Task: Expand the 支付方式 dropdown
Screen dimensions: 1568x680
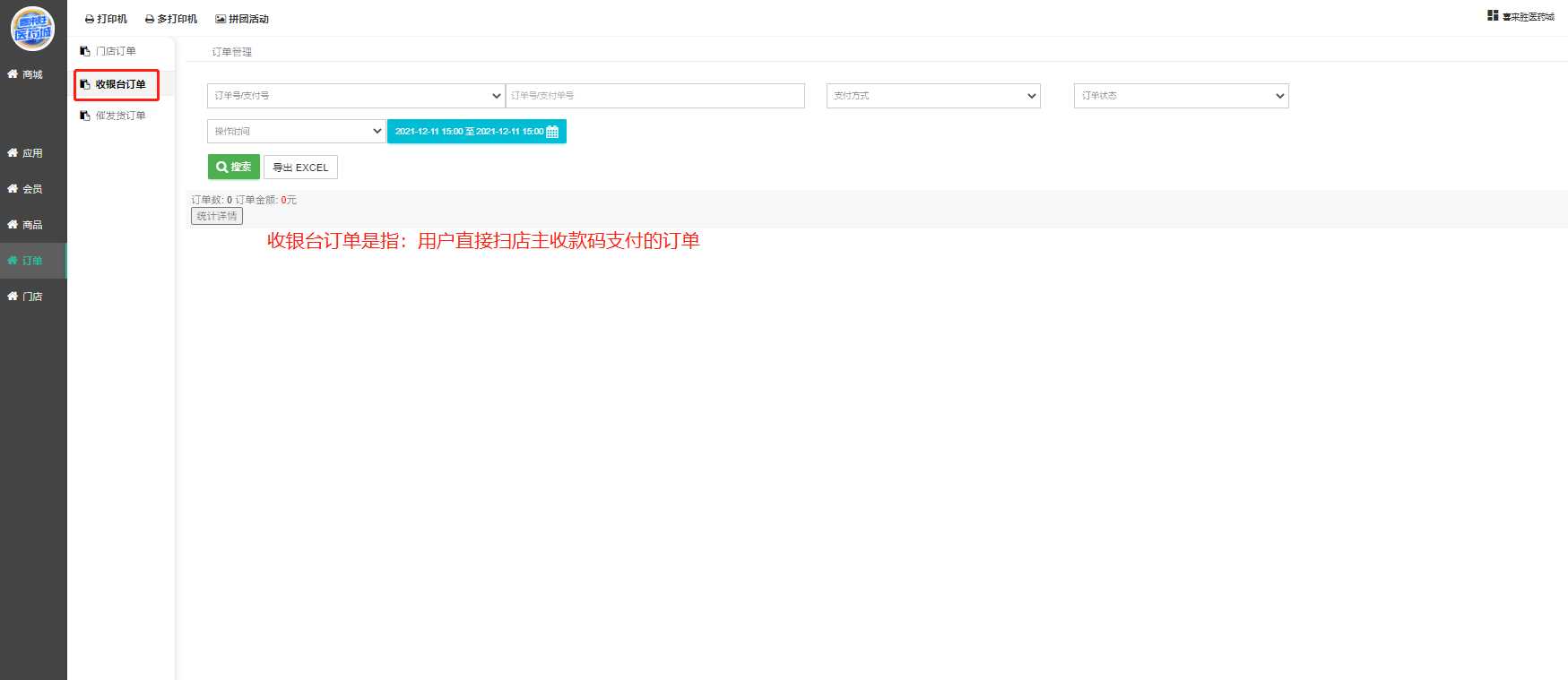Action: pos(932,96)
